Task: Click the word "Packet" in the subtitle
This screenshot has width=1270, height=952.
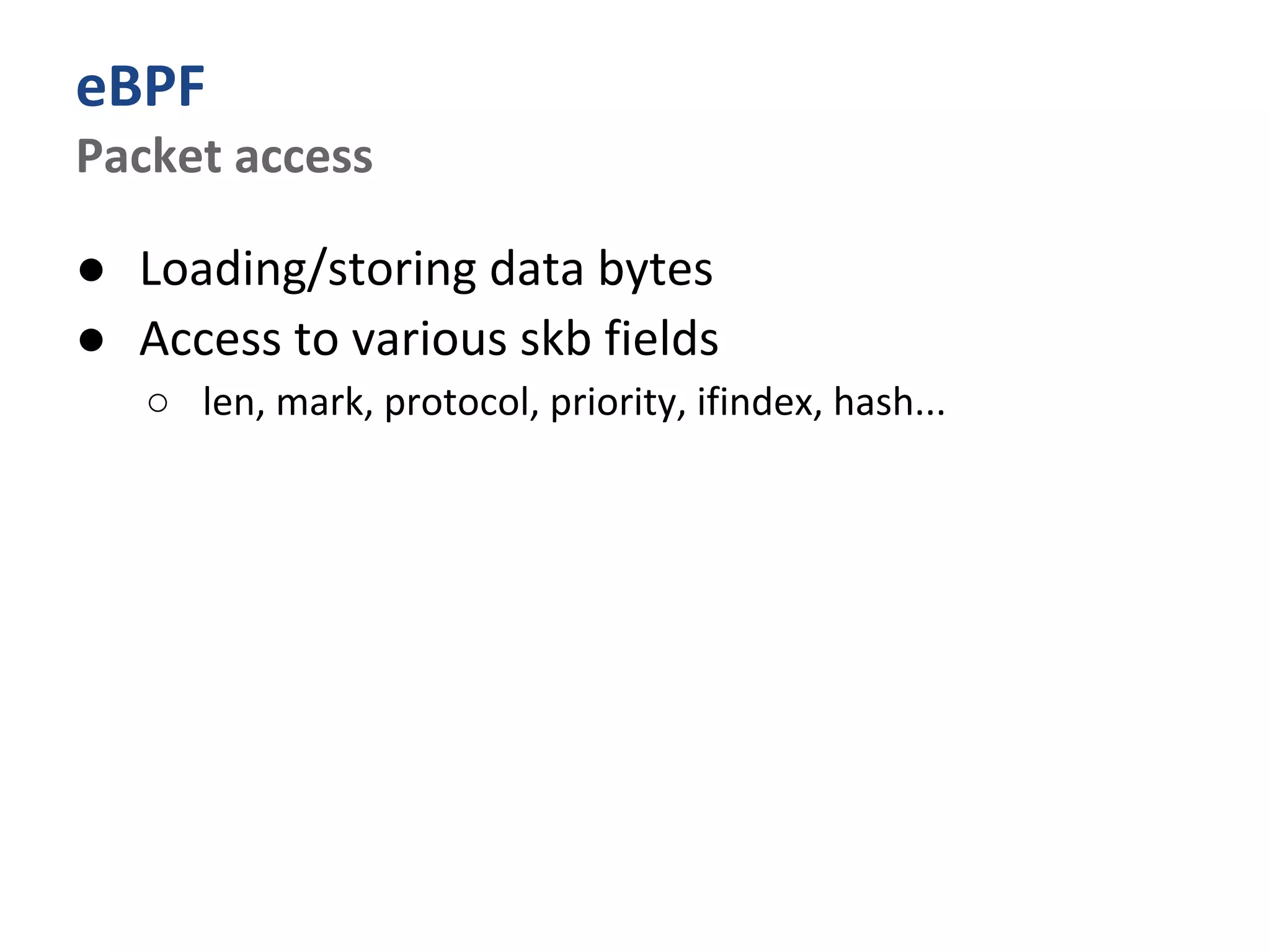Action: point(149,156)
